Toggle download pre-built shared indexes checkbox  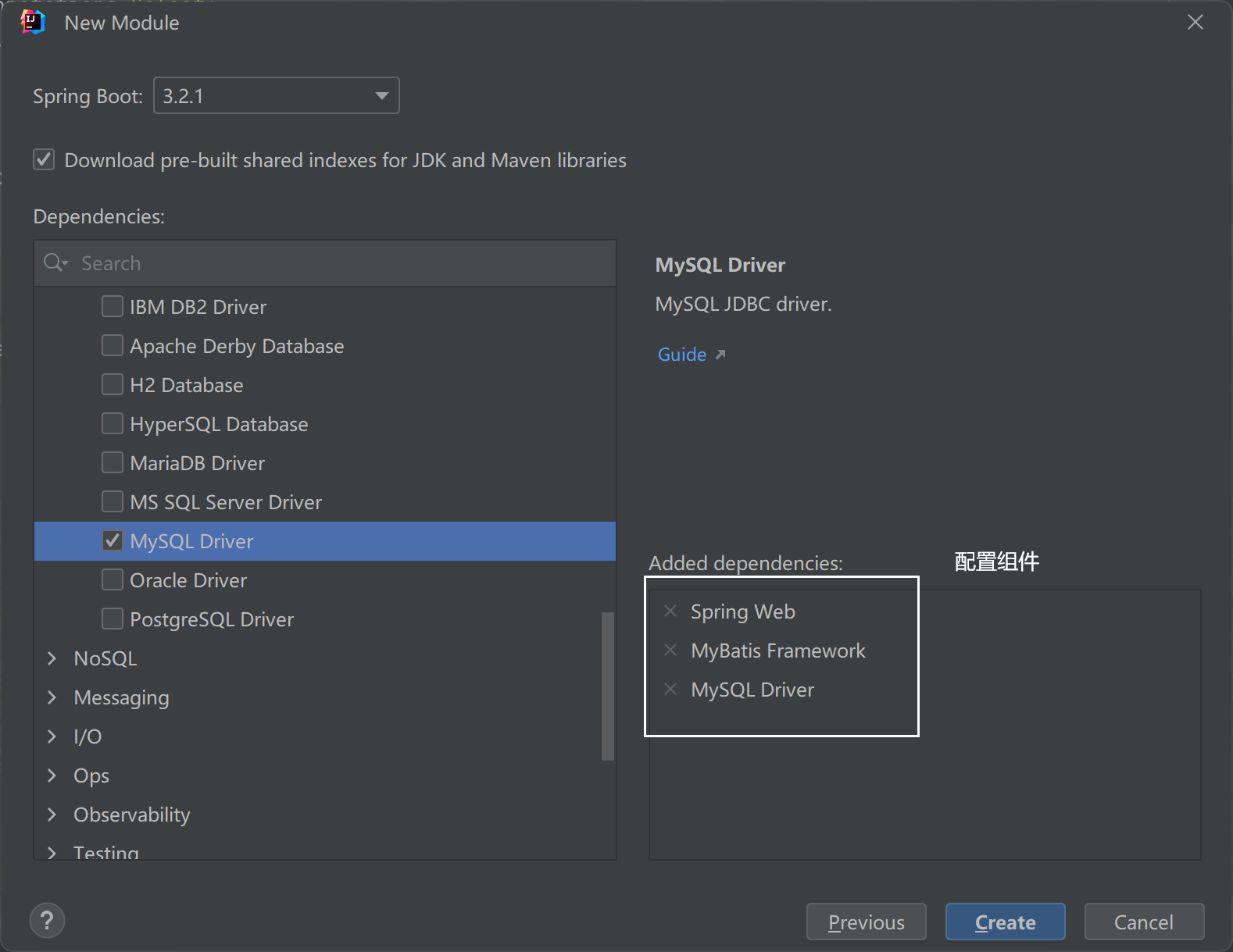[x=44, y=160]
